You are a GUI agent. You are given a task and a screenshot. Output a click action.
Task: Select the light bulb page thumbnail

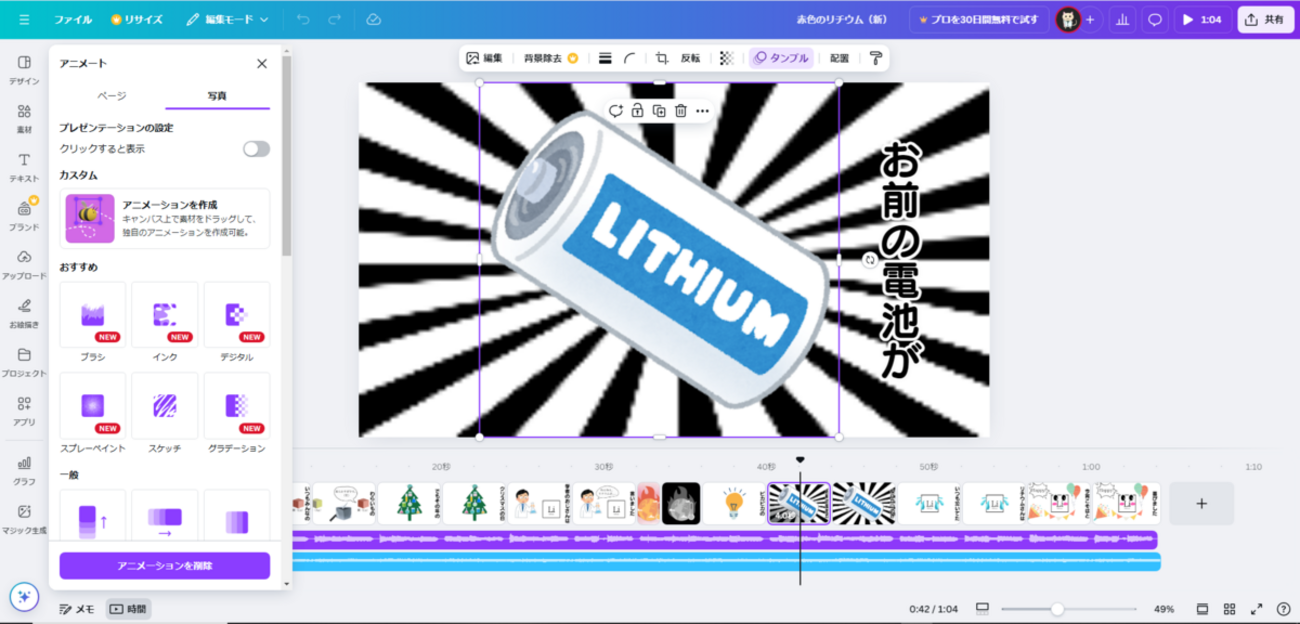tap(734, 504)
